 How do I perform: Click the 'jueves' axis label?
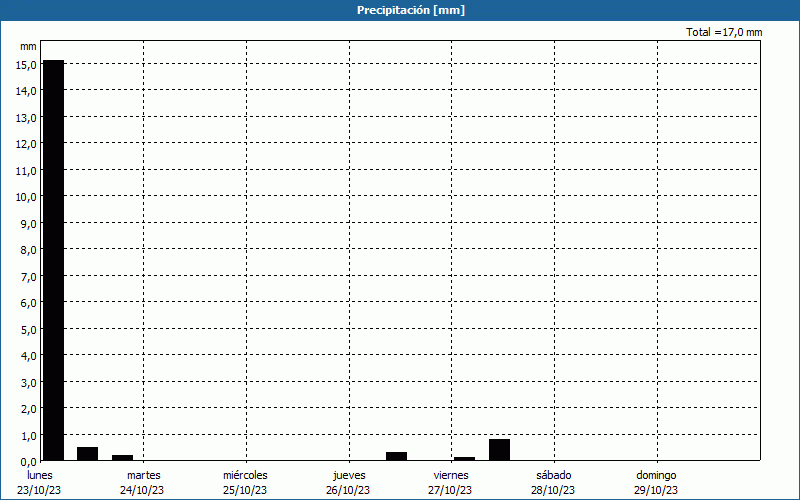click(349, 475)
